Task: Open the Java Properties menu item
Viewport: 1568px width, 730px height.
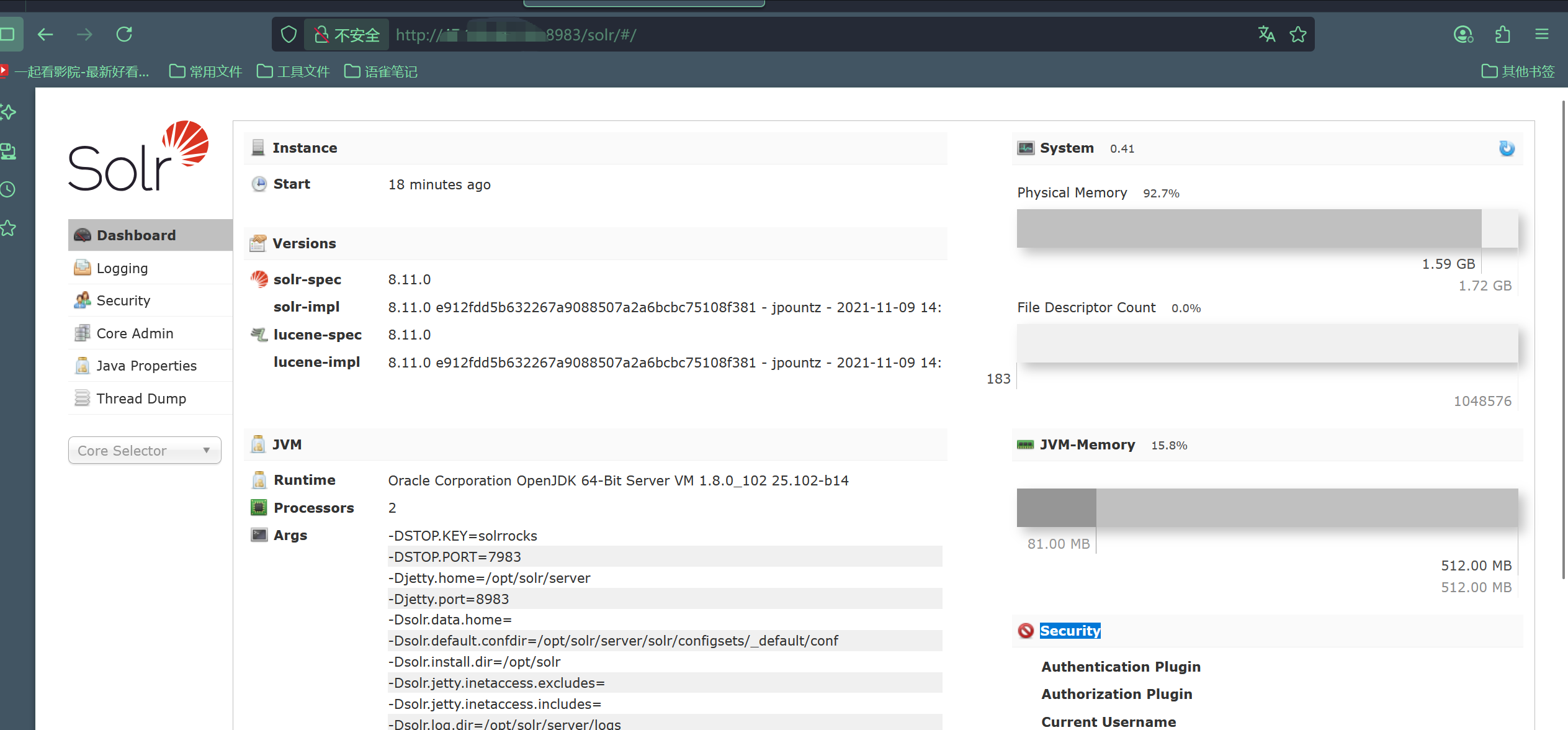Action: point(150,366)
